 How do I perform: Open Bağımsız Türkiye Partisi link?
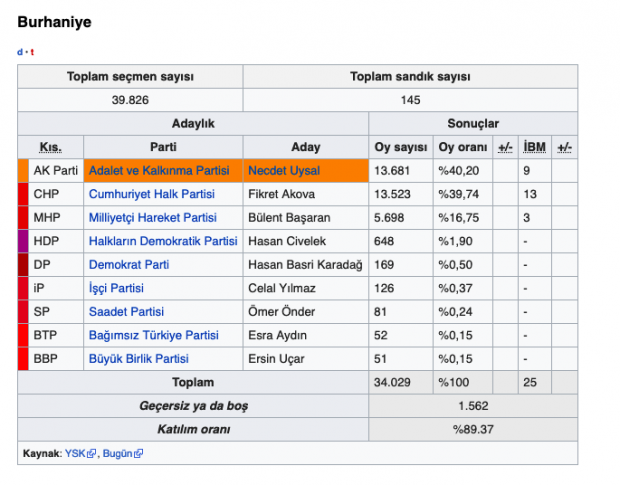(154, 335)
